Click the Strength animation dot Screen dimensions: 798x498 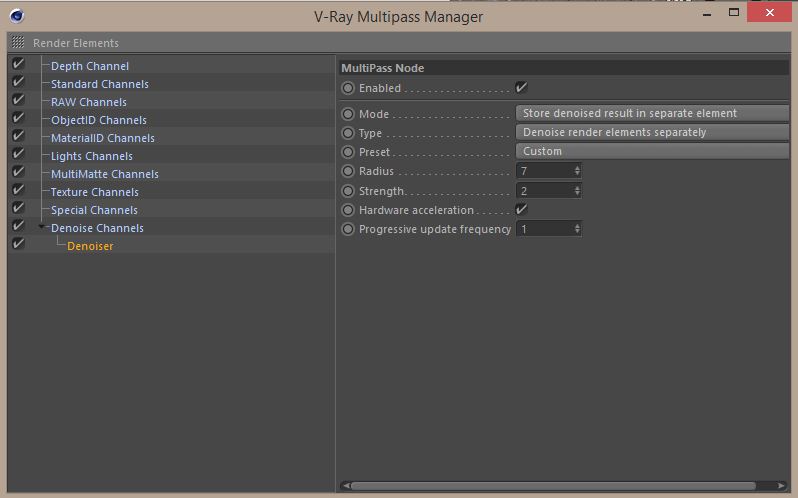(348, 191)
